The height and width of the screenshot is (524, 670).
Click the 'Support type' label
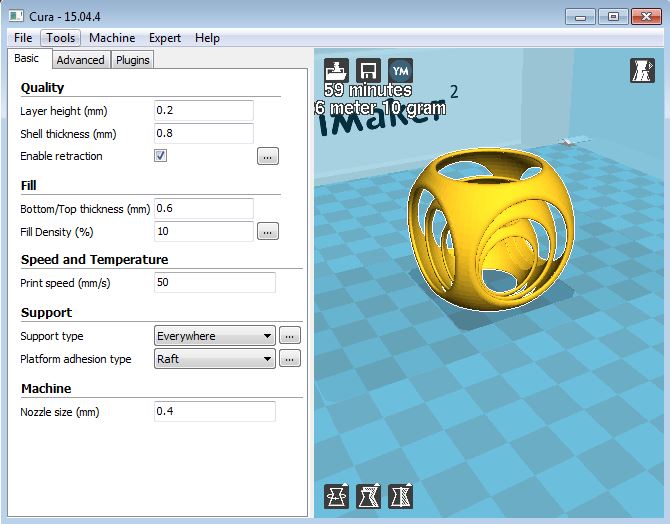52,336
